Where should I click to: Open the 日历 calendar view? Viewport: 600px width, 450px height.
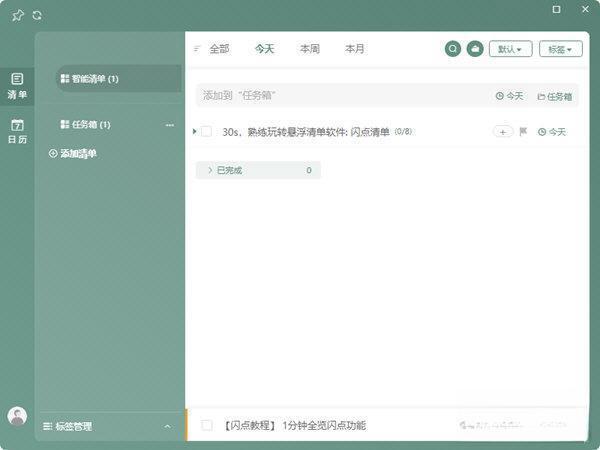coord(17,131)
